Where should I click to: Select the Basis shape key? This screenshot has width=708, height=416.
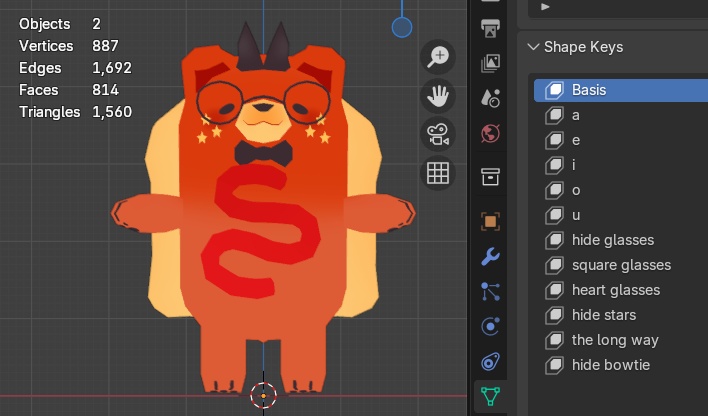pyautogui.click(x=621, y=90)
